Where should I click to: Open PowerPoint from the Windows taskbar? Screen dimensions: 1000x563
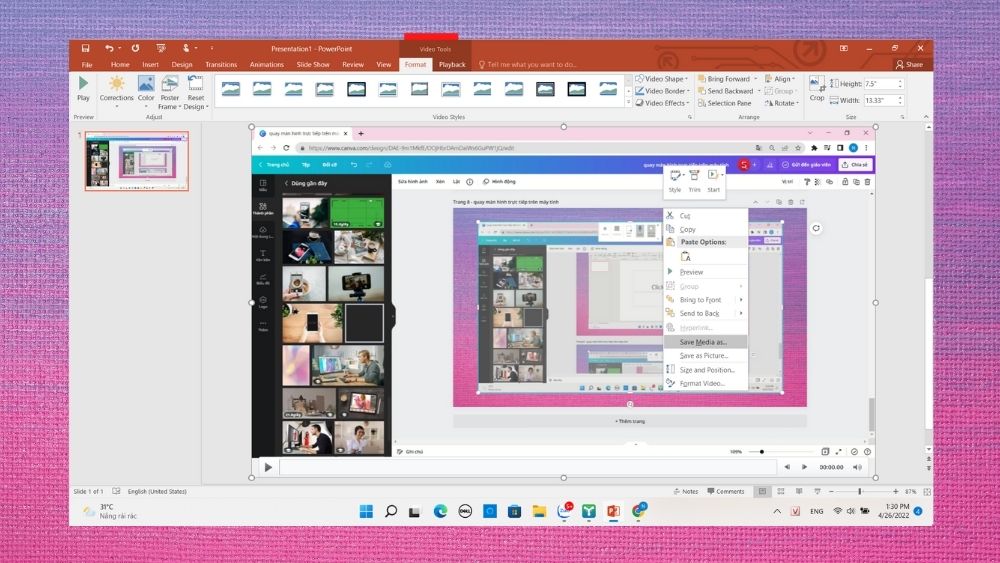(613, 511)
